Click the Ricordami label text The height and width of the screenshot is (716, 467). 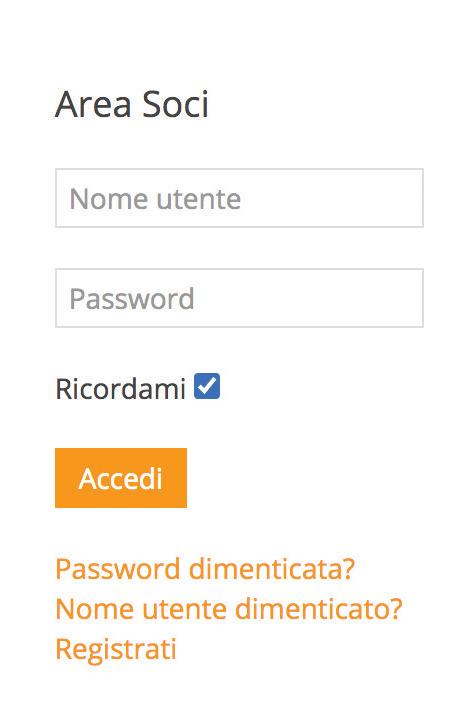(121, 389)
